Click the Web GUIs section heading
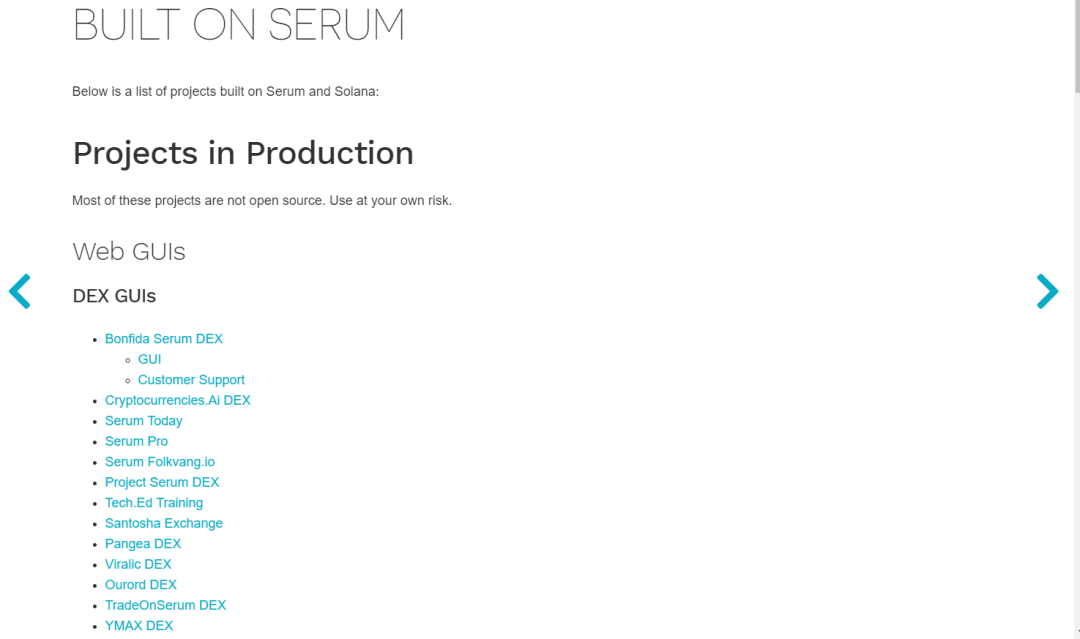Viewport: 1080px width, 639px height. coord(129,251)
